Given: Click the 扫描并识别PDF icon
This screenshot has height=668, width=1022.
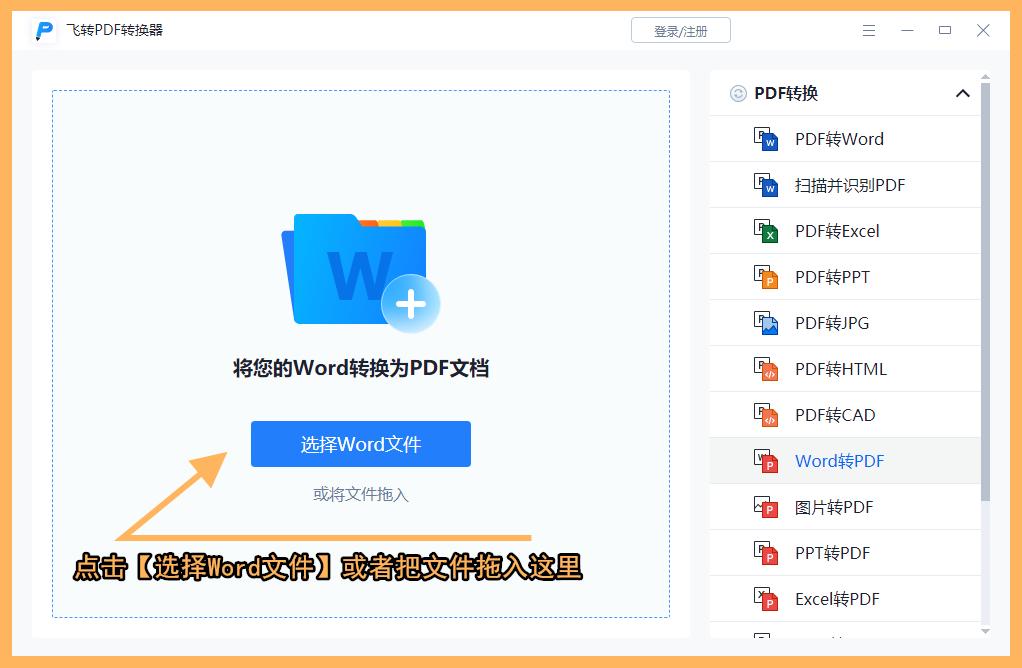Looking at the screenshot, I should tap(767, 185).
